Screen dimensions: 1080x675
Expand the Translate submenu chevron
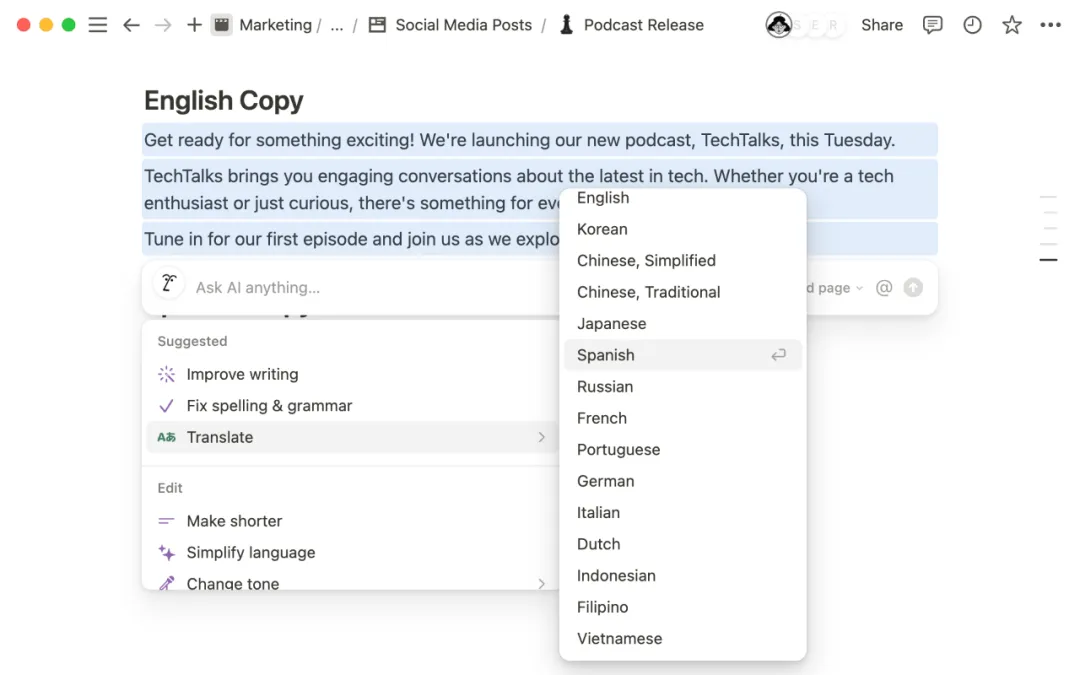[541, 437]
